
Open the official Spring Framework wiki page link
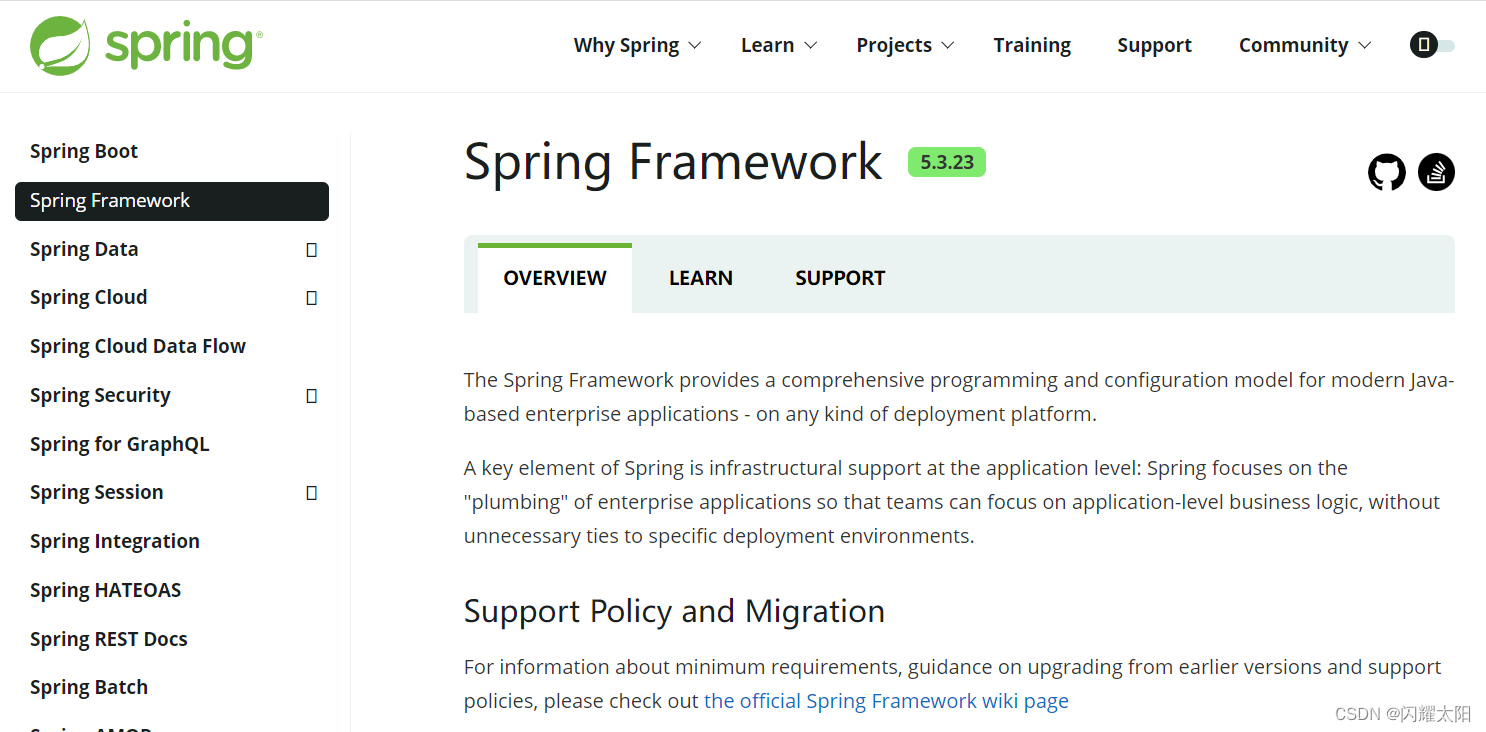tap(886, 700)
